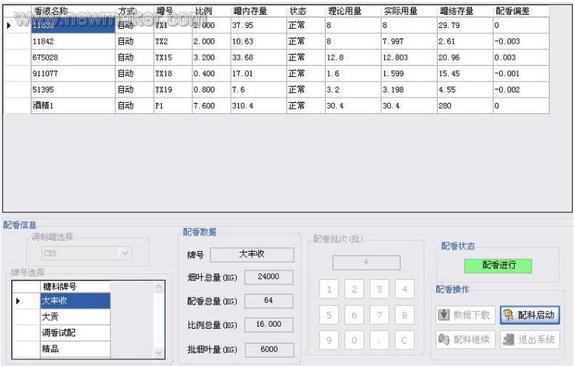This screenshot has height=366, width=574.
Task: Click the scroll up arrow in 牌号选择 list
Action: pos(159,287)
